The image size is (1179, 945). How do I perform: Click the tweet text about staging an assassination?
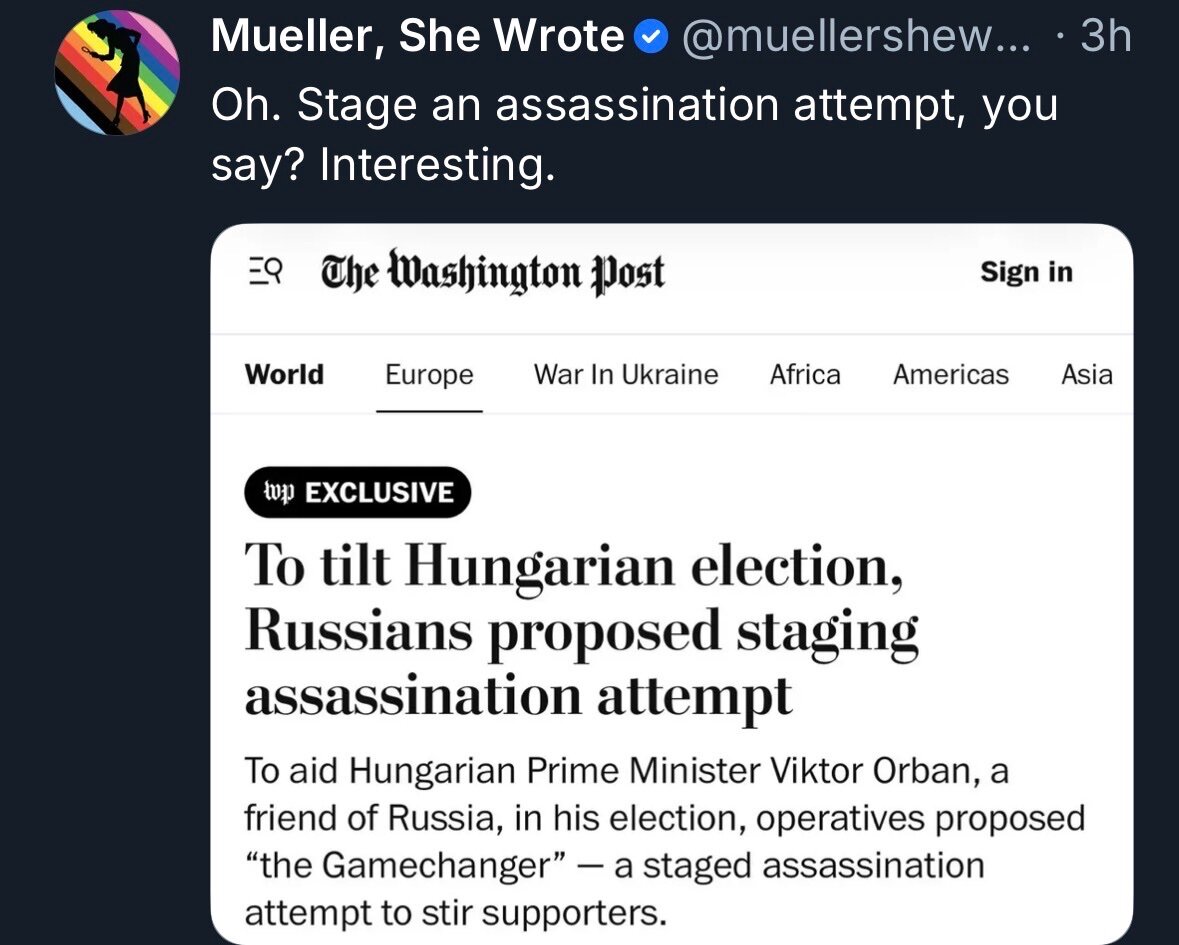[633, 133]
